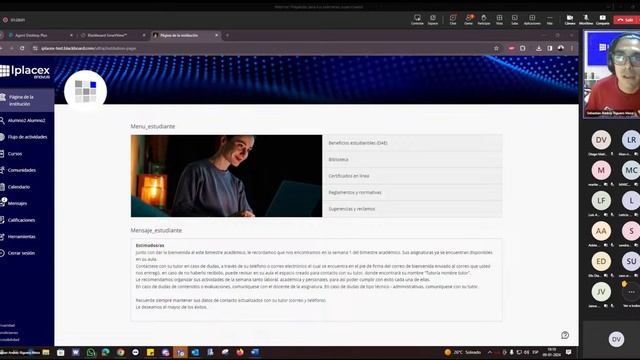Viewport: 640px width, 360px height.
Task: Switch to the Blackboard SmartView tab
Action: (x=112, y=36)
